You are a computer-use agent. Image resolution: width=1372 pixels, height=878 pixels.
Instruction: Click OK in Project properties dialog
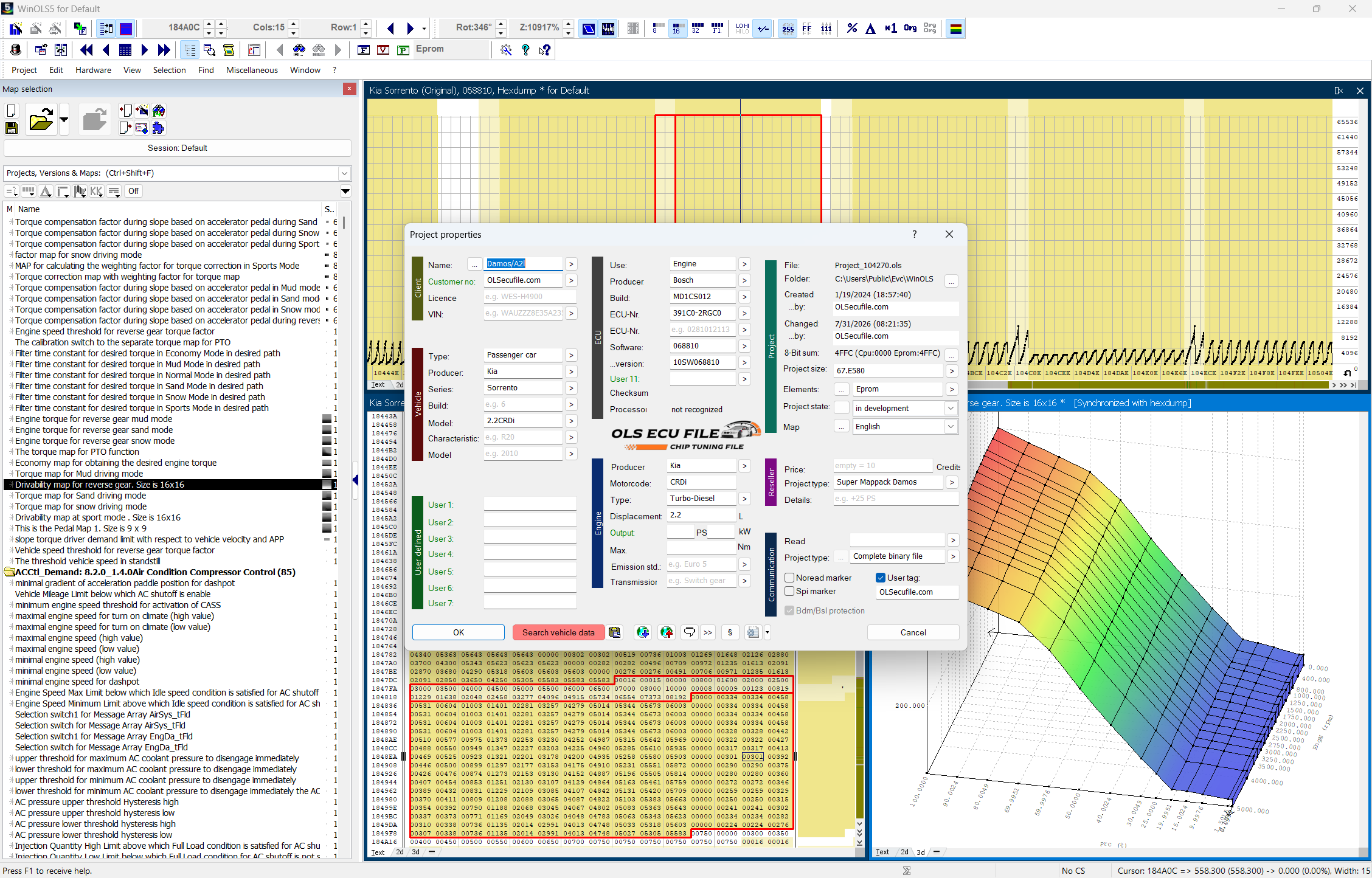459,632
